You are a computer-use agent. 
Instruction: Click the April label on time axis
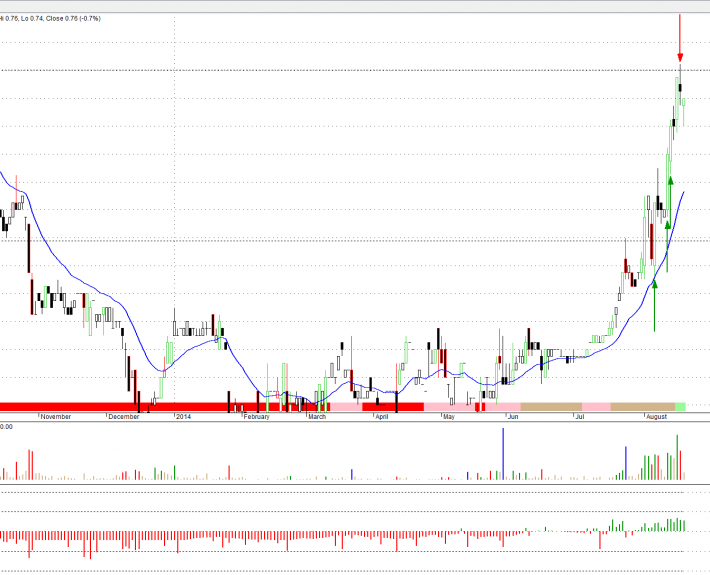pyautogui.click(x=382, y=416)
